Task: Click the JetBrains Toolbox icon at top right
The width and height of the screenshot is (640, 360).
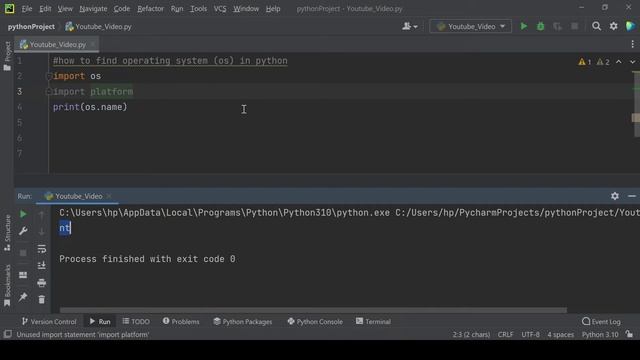Action: tap(630, 27)
